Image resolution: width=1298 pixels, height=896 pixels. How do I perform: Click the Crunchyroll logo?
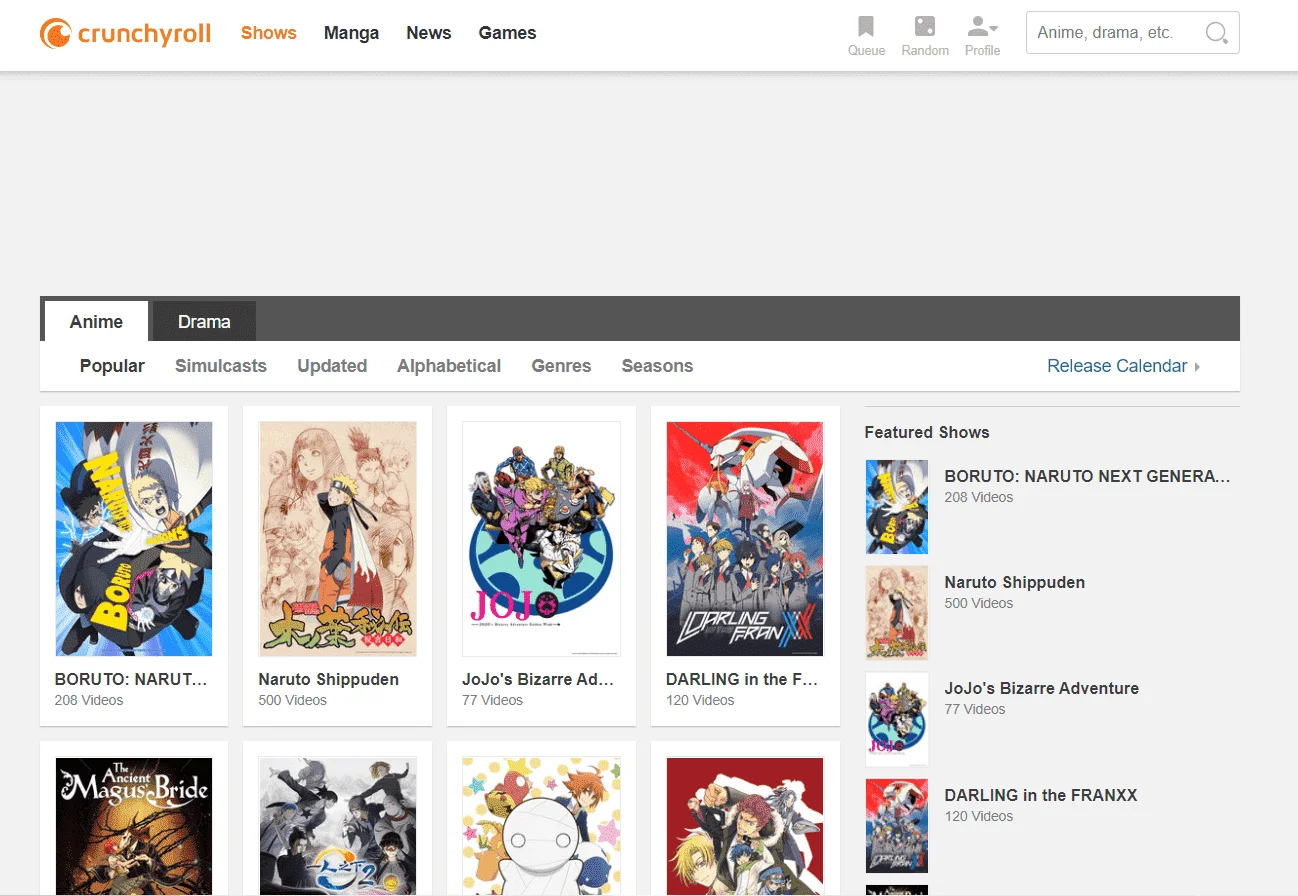tap(125, 33)
